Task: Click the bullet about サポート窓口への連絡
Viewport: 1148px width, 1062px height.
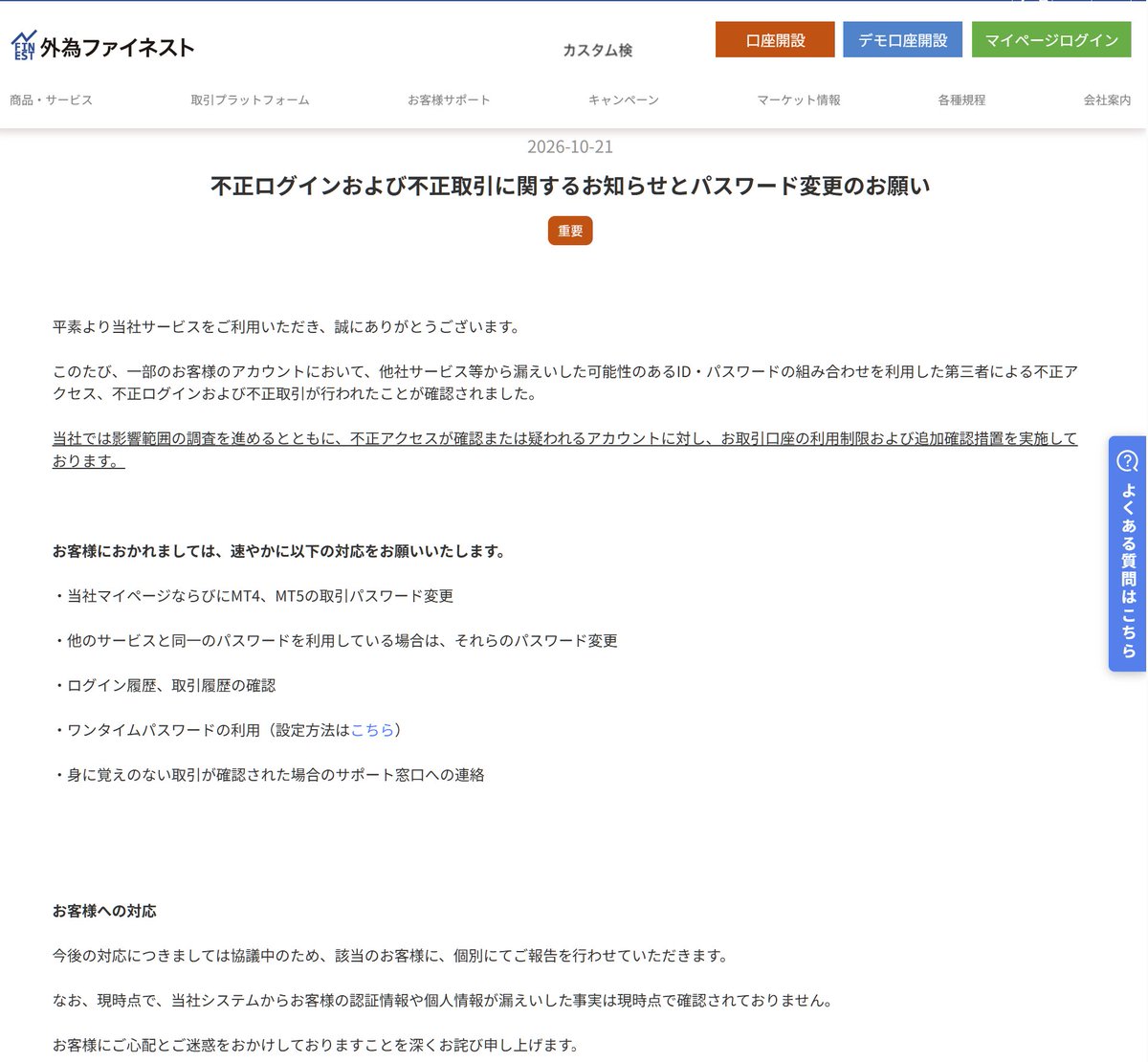Action: pos(269,775)
